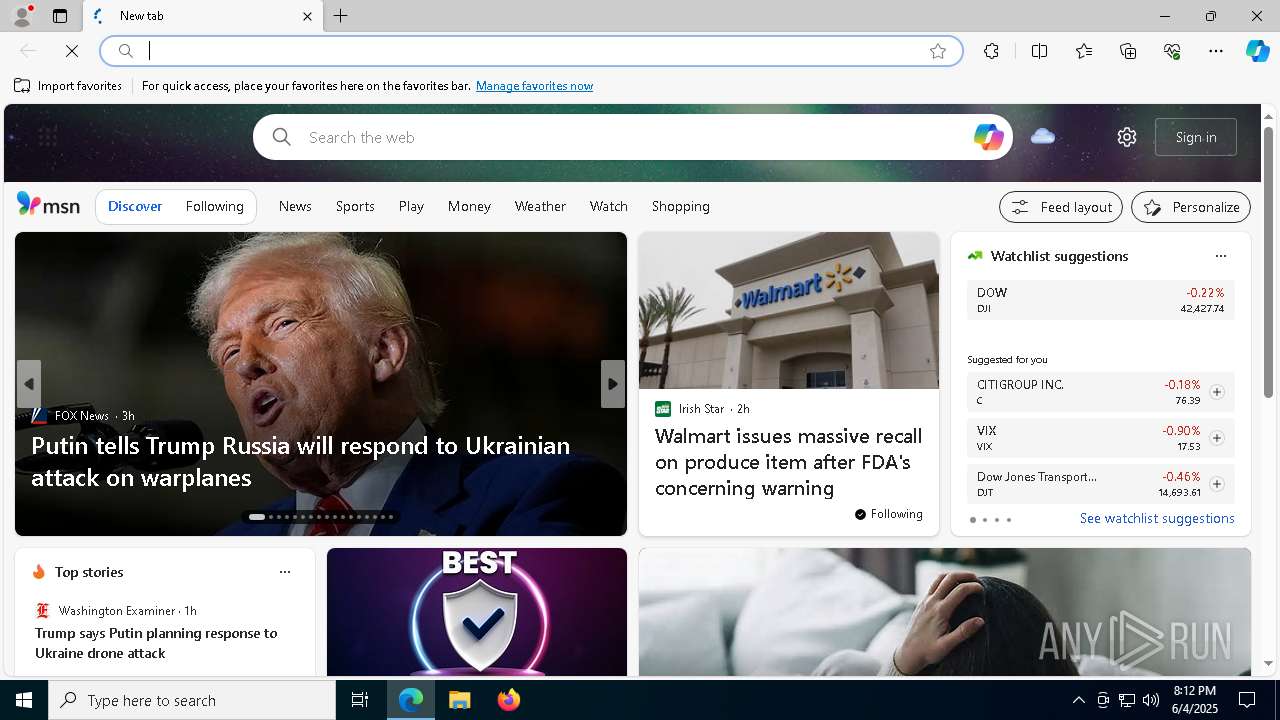Screen dimensions: 1280x720
Task: Open the profile icon in title bar
Action: coord(22,16)
